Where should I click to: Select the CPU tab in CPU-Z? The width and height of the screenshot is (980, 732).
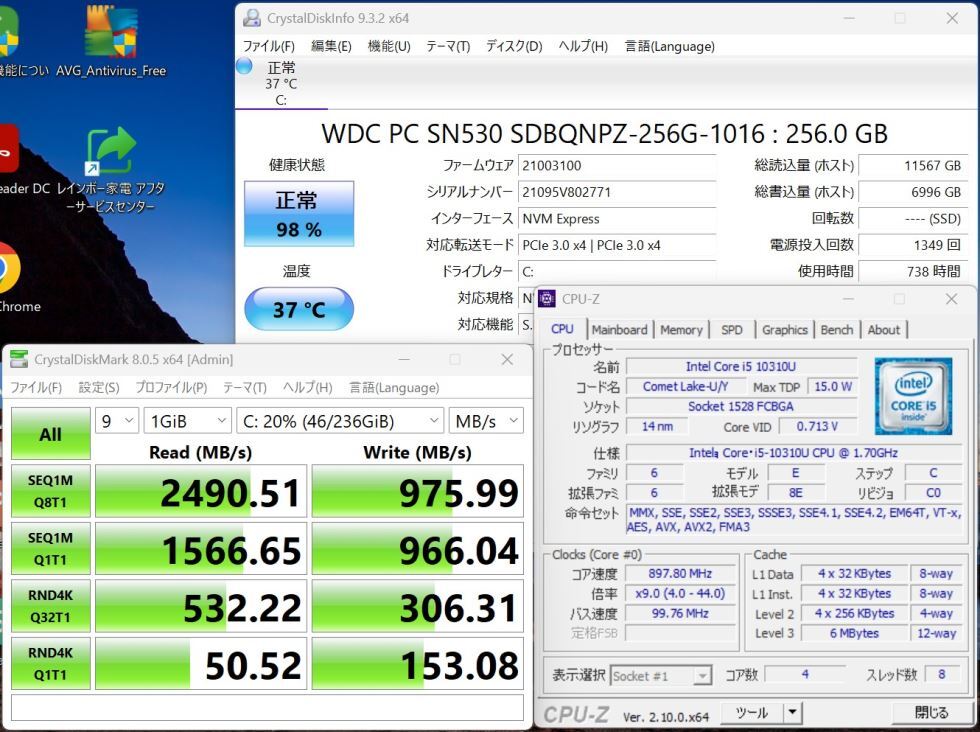[562, 329]
